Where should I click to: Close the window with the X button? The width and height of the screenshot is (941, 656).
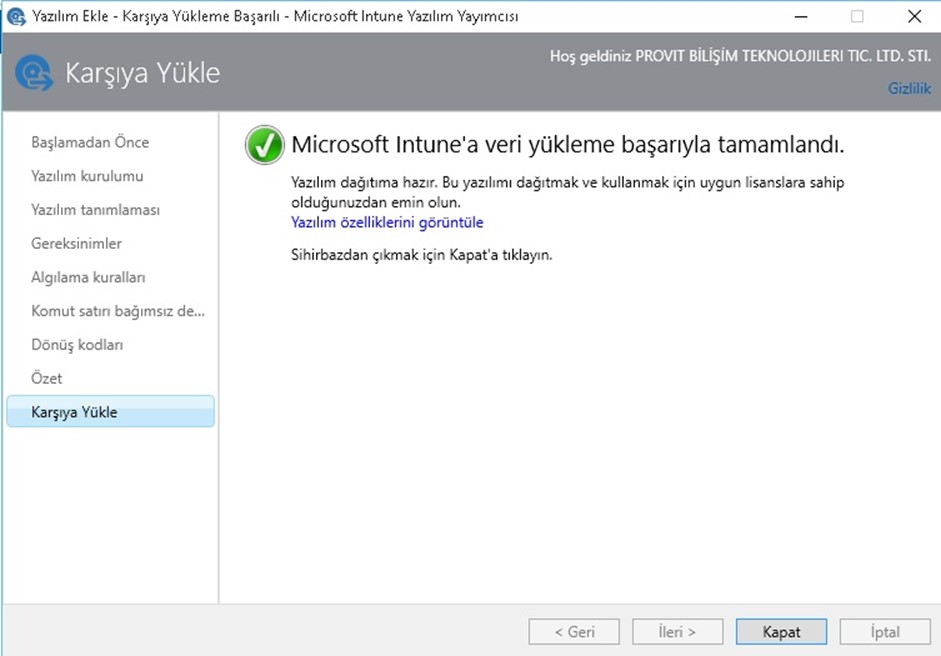click(x=914, y=16)
